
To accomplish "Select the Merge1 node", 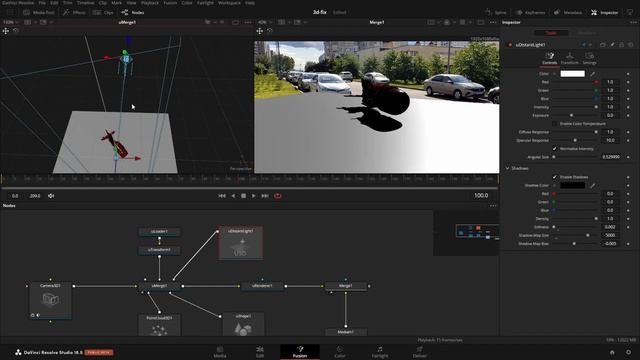I will (346, 286).
